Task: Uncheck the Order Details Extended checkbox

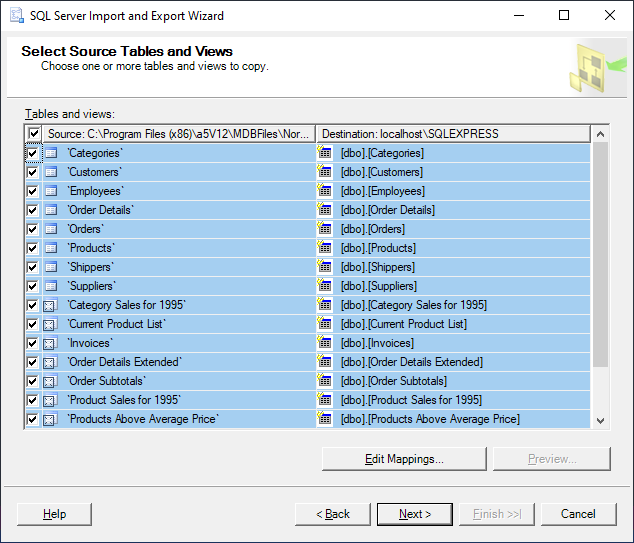Action: (32, 362)
